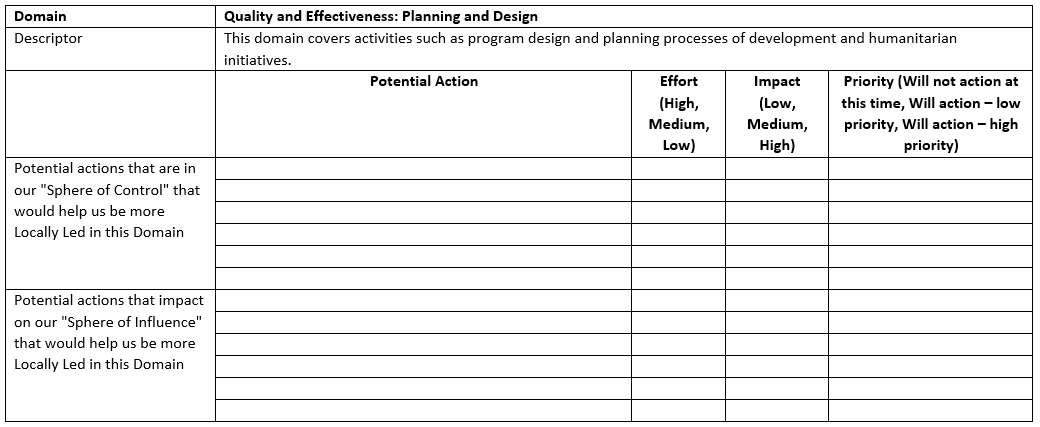The width and height of the screenshot is (1040, 427).
Task: Select first Effort cell in Sphere of Influence section
Action: click(678, 300)
